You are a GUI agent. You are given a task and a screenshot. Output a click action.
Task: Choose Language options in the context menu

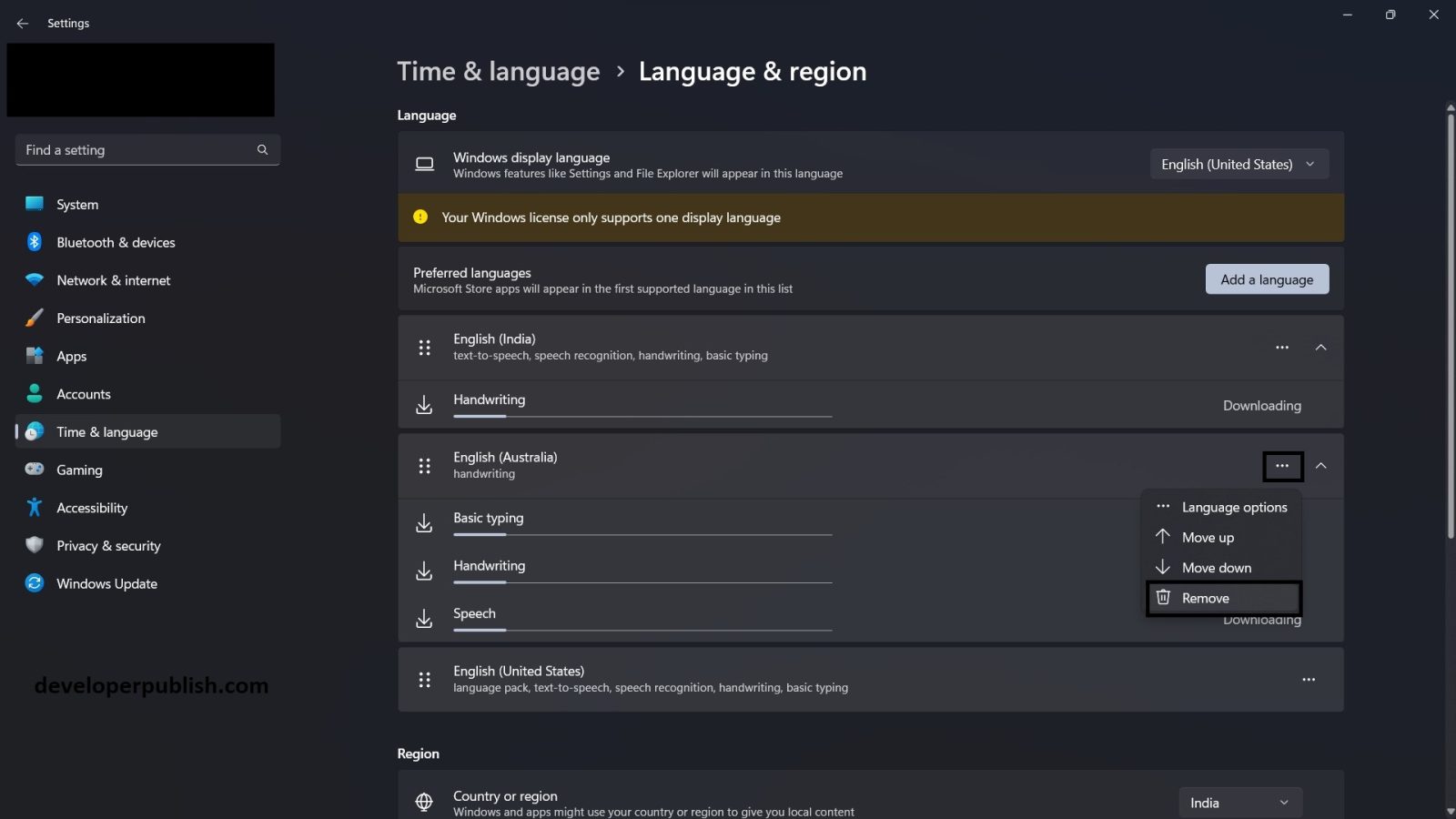point(1234,507)
